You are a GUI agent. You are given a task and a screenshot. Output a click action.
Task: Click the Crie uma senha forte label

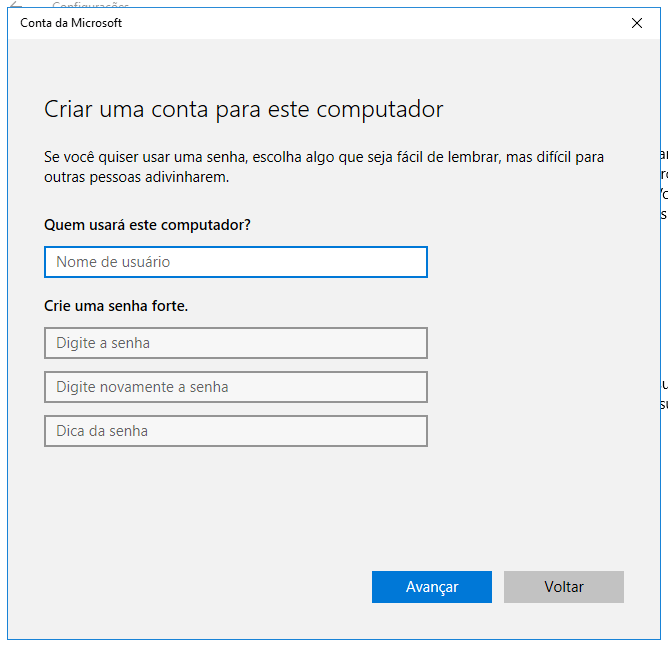coord(116,306)
